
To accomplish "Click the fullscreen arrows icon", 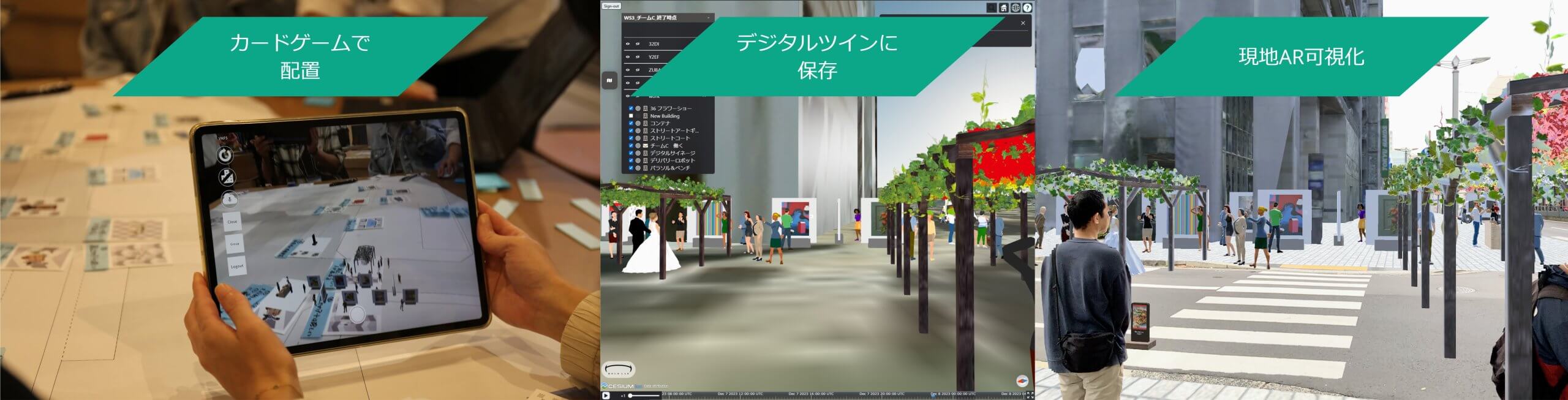I will (x=1030, y=395).
